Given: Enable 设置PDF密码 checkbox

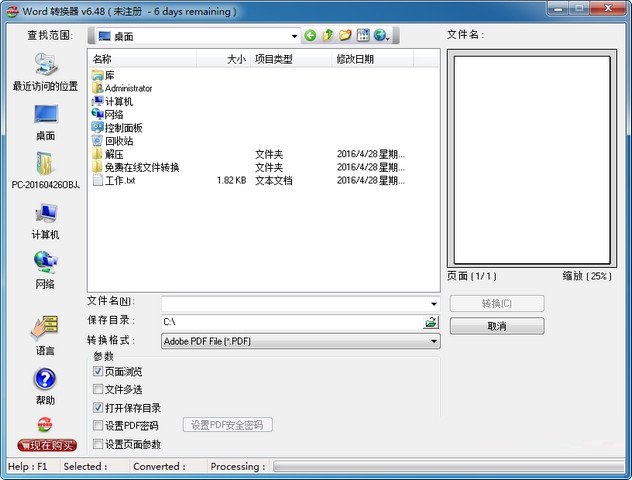Looking at the screenshot, I should (x=98, y=426).
